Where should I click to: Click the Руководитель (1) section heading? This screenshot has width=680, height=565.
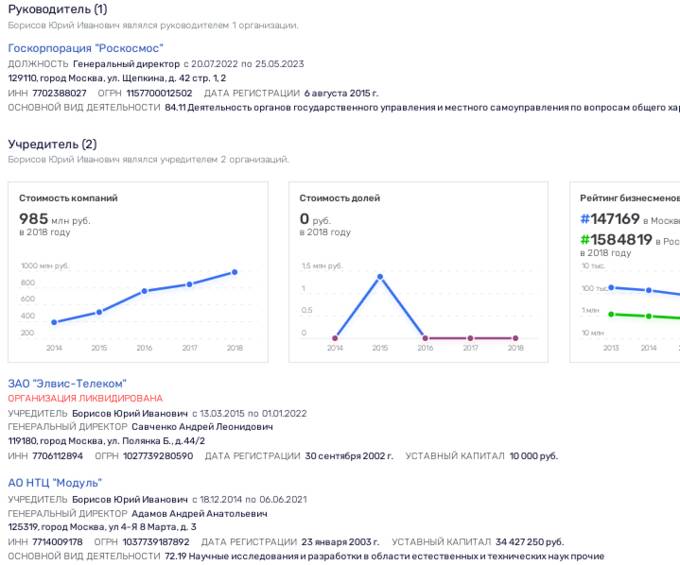point(58,9)
